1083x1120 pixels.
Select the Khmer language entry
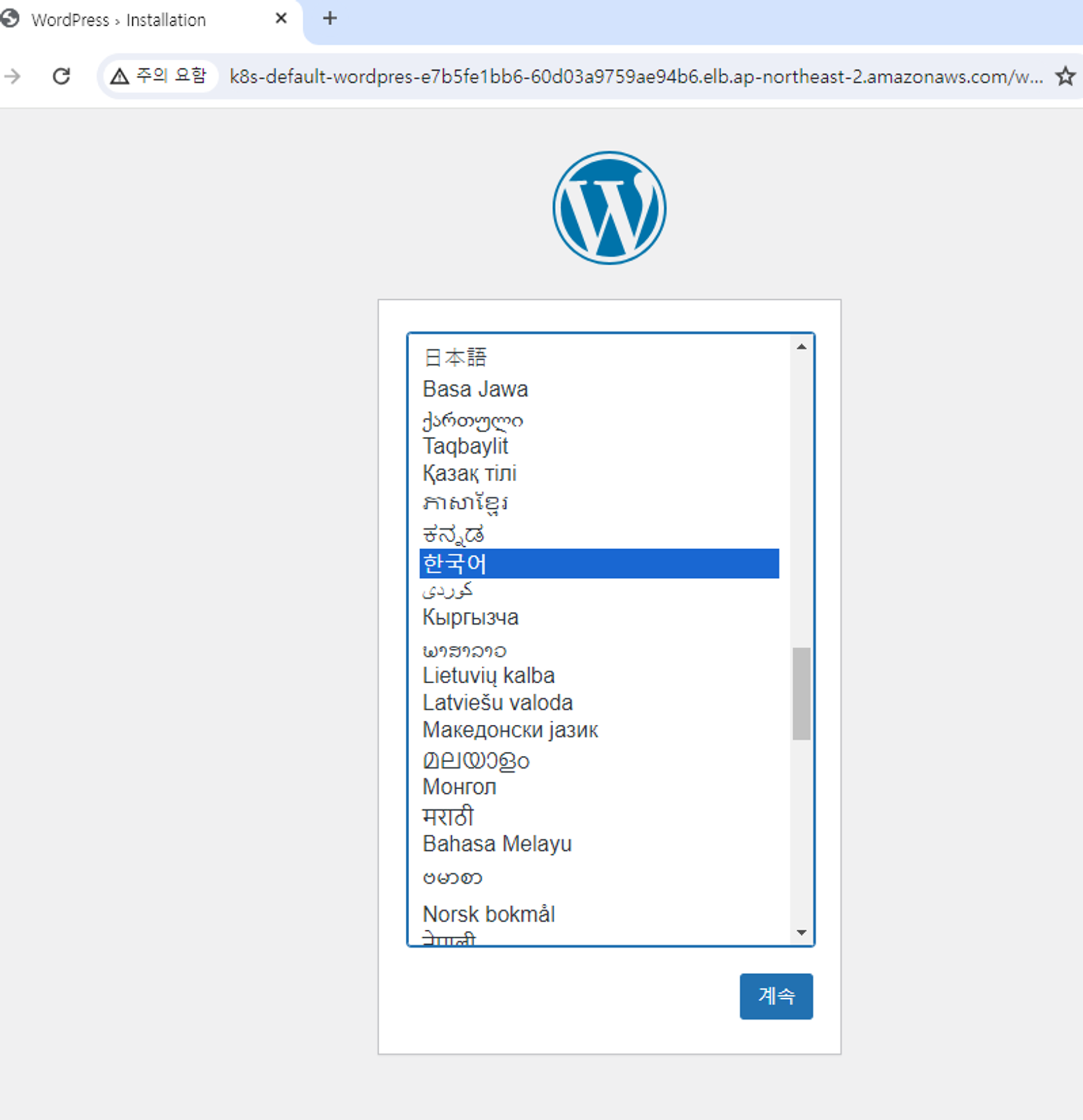pyautogui.click(x=599, y=503)
